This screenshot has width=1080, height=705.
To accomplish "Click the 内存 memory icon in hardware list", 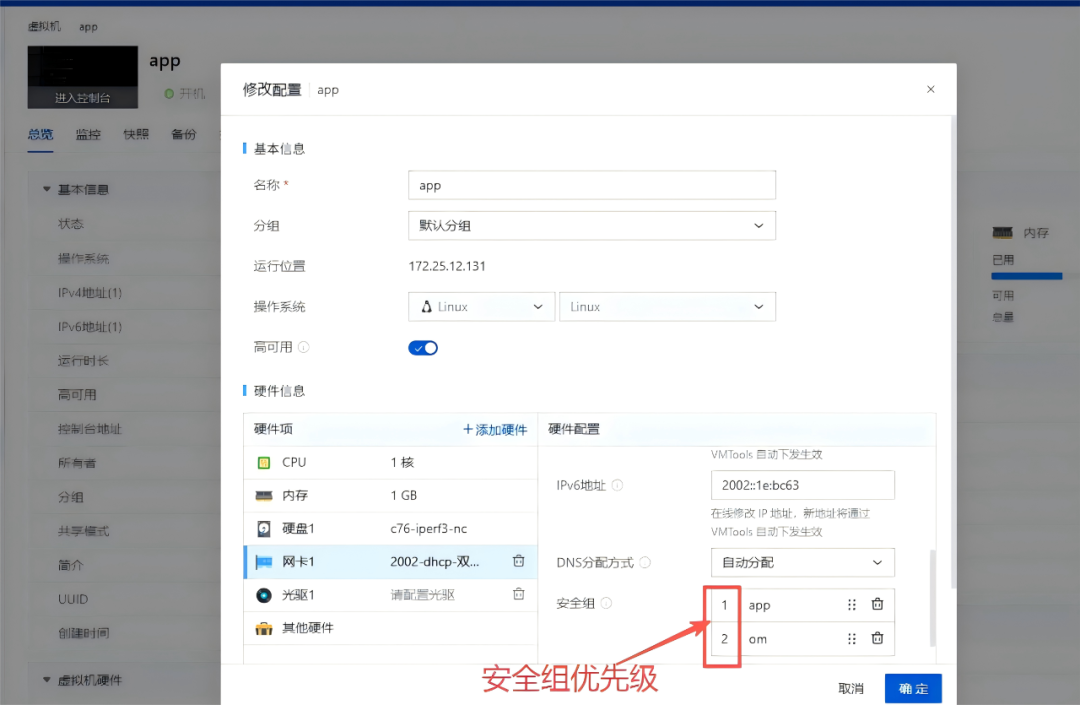I will [x=264, y=496].
